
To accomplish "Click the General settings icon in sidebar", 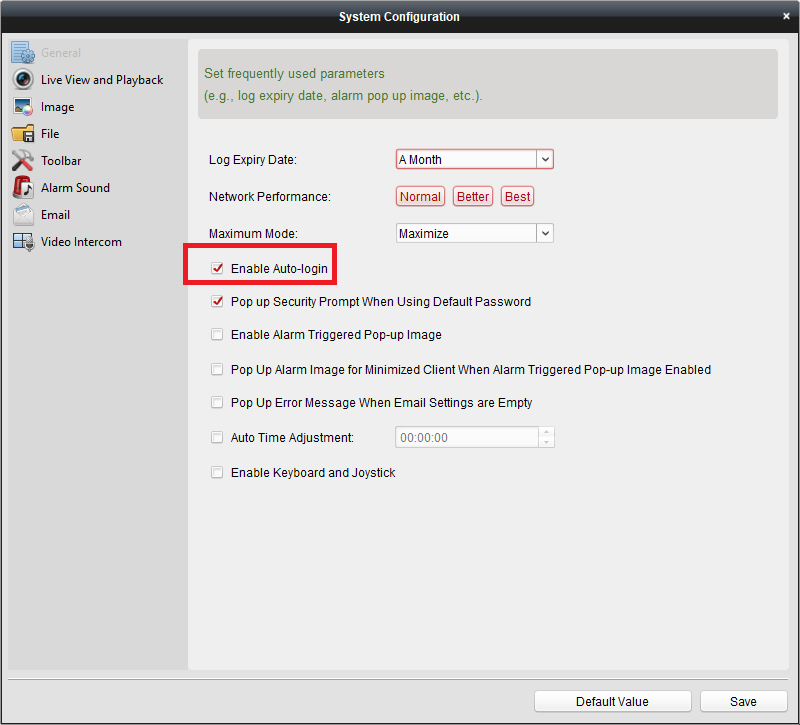I will pyautogui.click(x=23, y=53).
